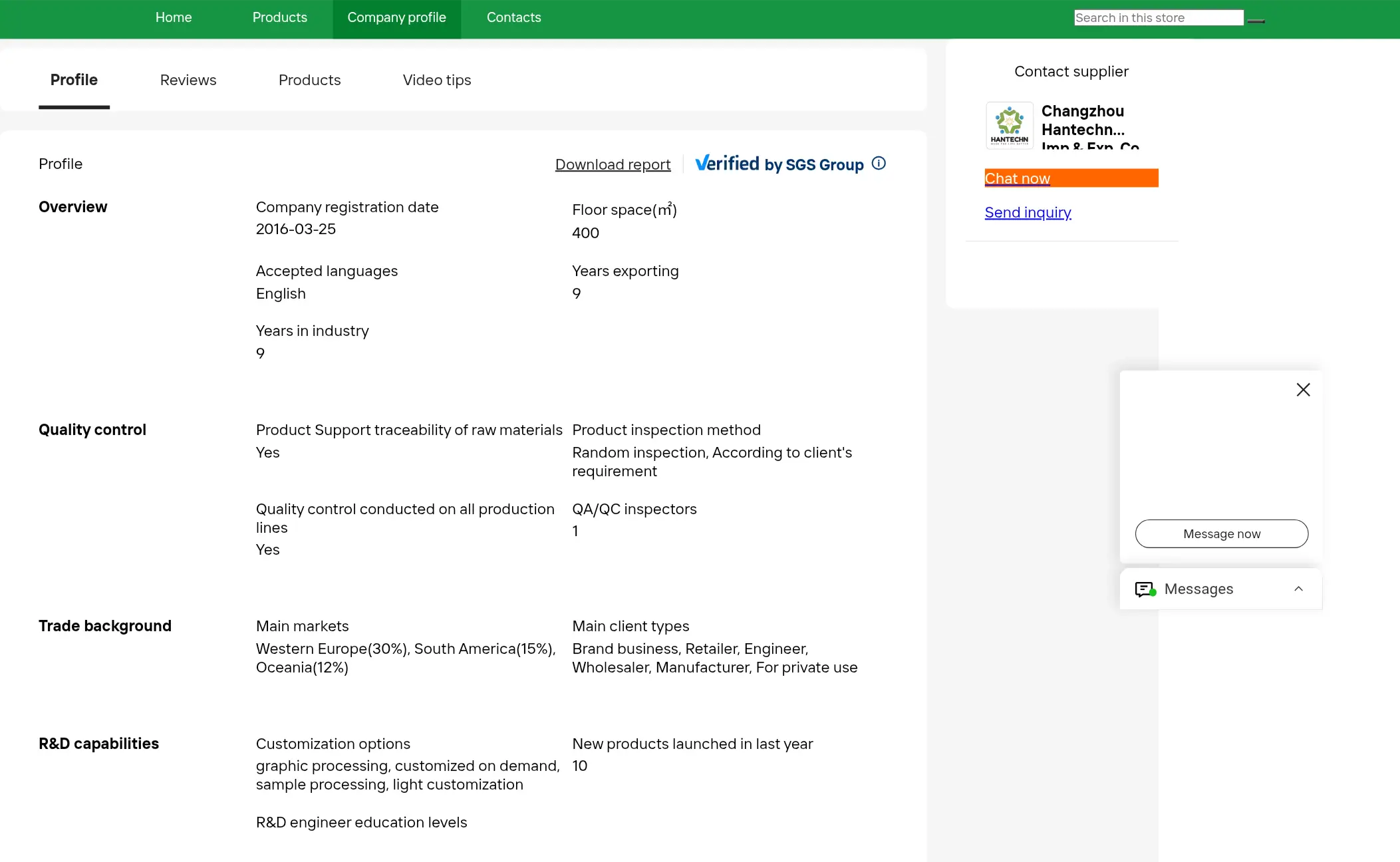Image resolution: width=1400 pixels, height=862 pixels.
Task: Click the Messages chat bubble icon
Action: tap(1144, 589)
